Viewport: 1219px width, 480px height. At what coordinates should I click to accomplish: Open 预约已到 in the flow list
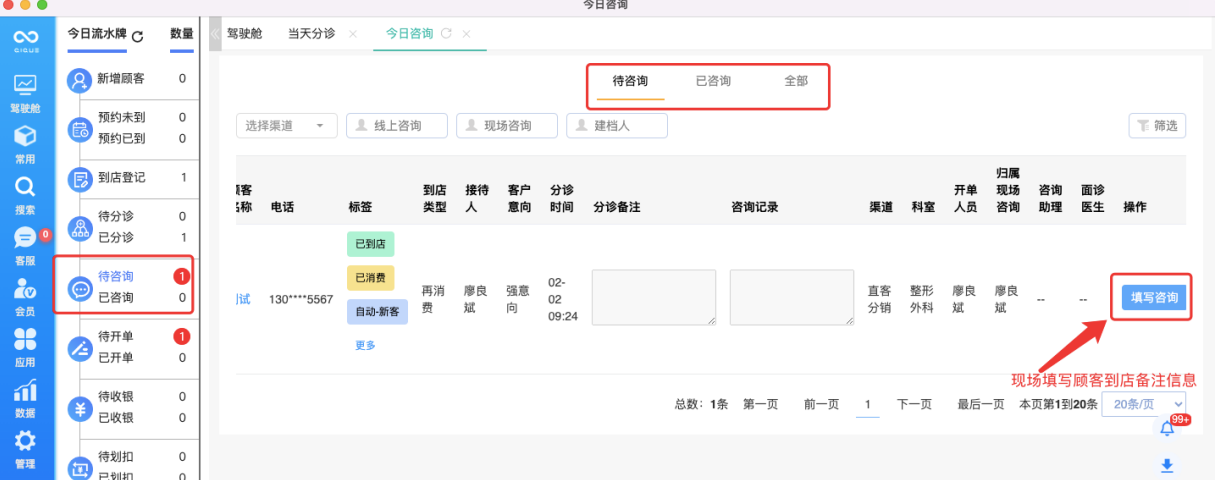(121, 139)
